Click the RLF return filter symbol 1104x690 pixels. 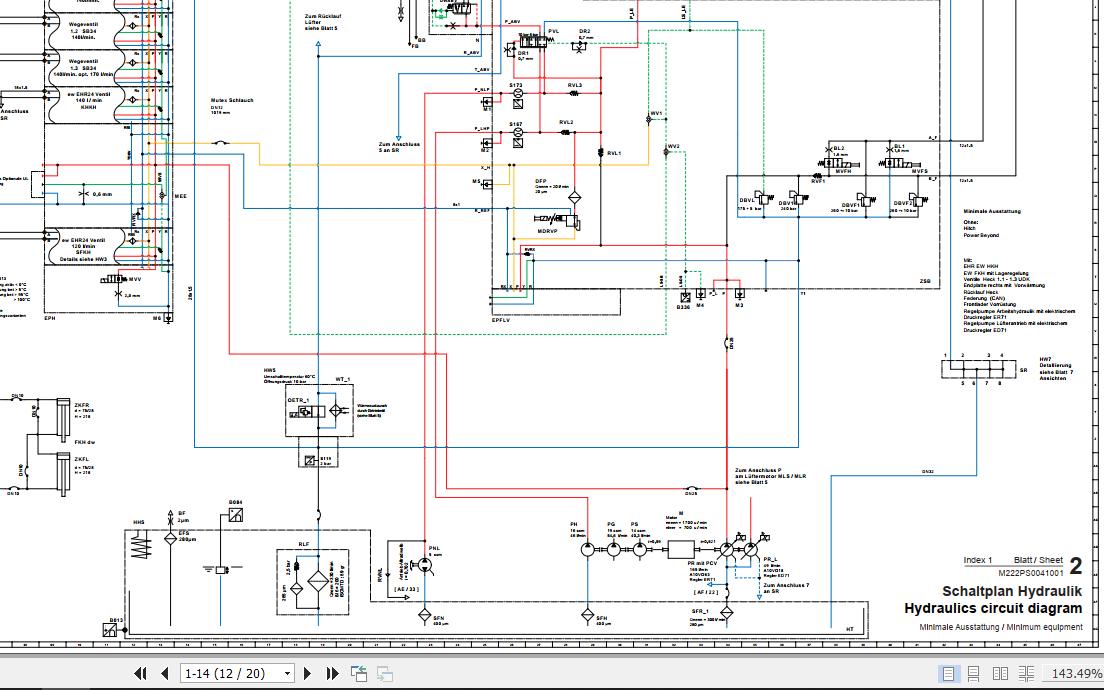coord(312,582)
